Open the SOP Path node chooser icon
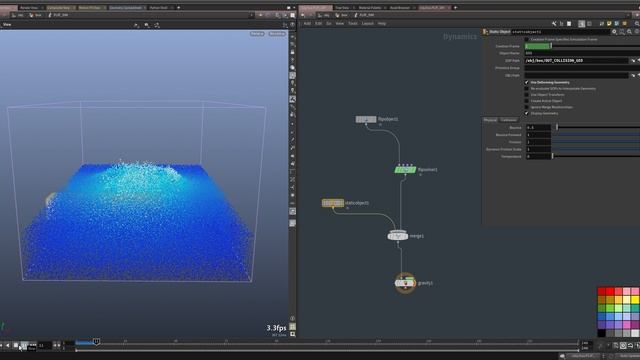This screenshot has height=360, width=640. (633, 60)
